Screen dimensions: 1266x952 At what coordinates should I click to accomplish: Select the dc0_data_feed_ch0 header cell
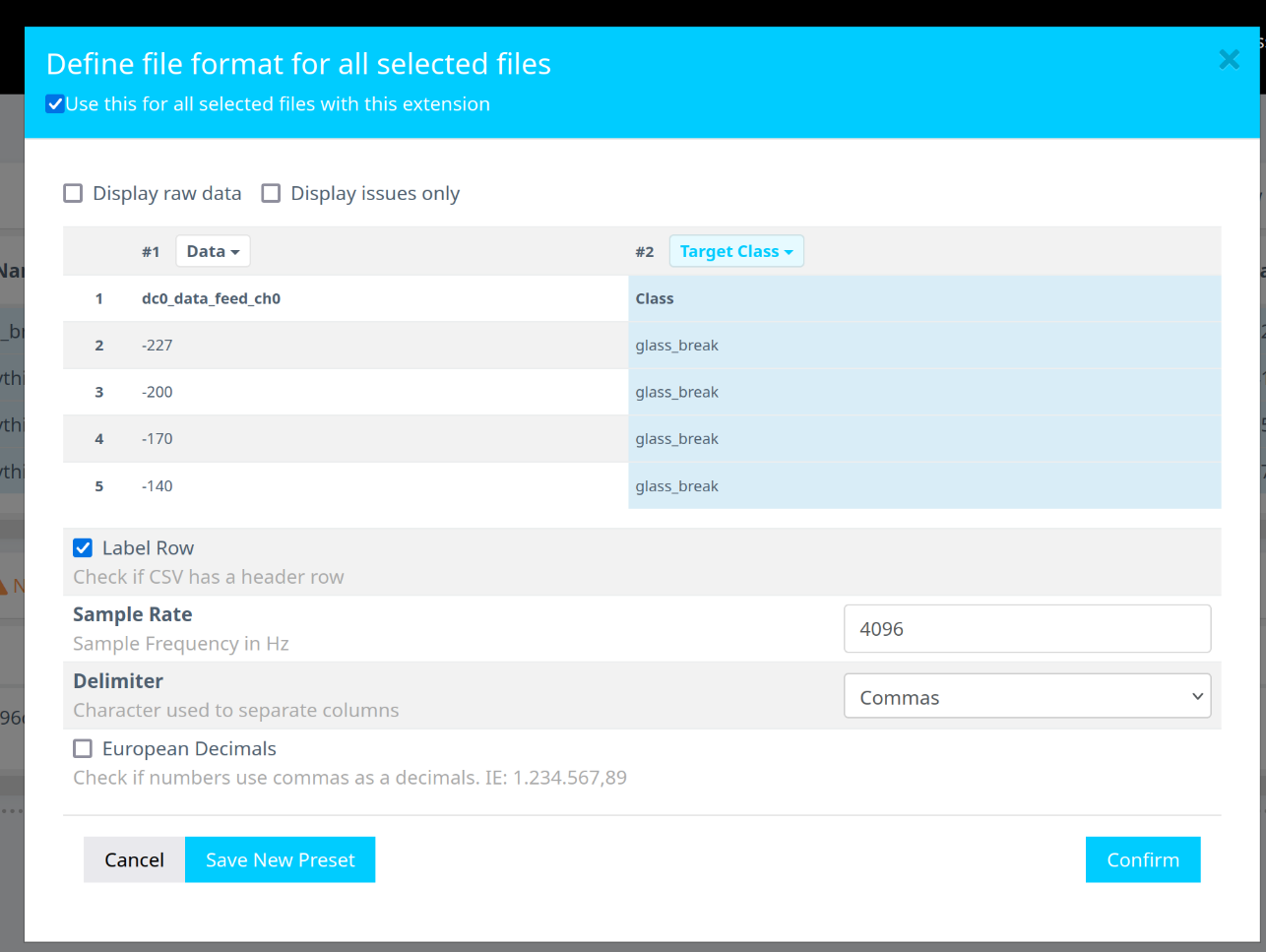point(211,298)
